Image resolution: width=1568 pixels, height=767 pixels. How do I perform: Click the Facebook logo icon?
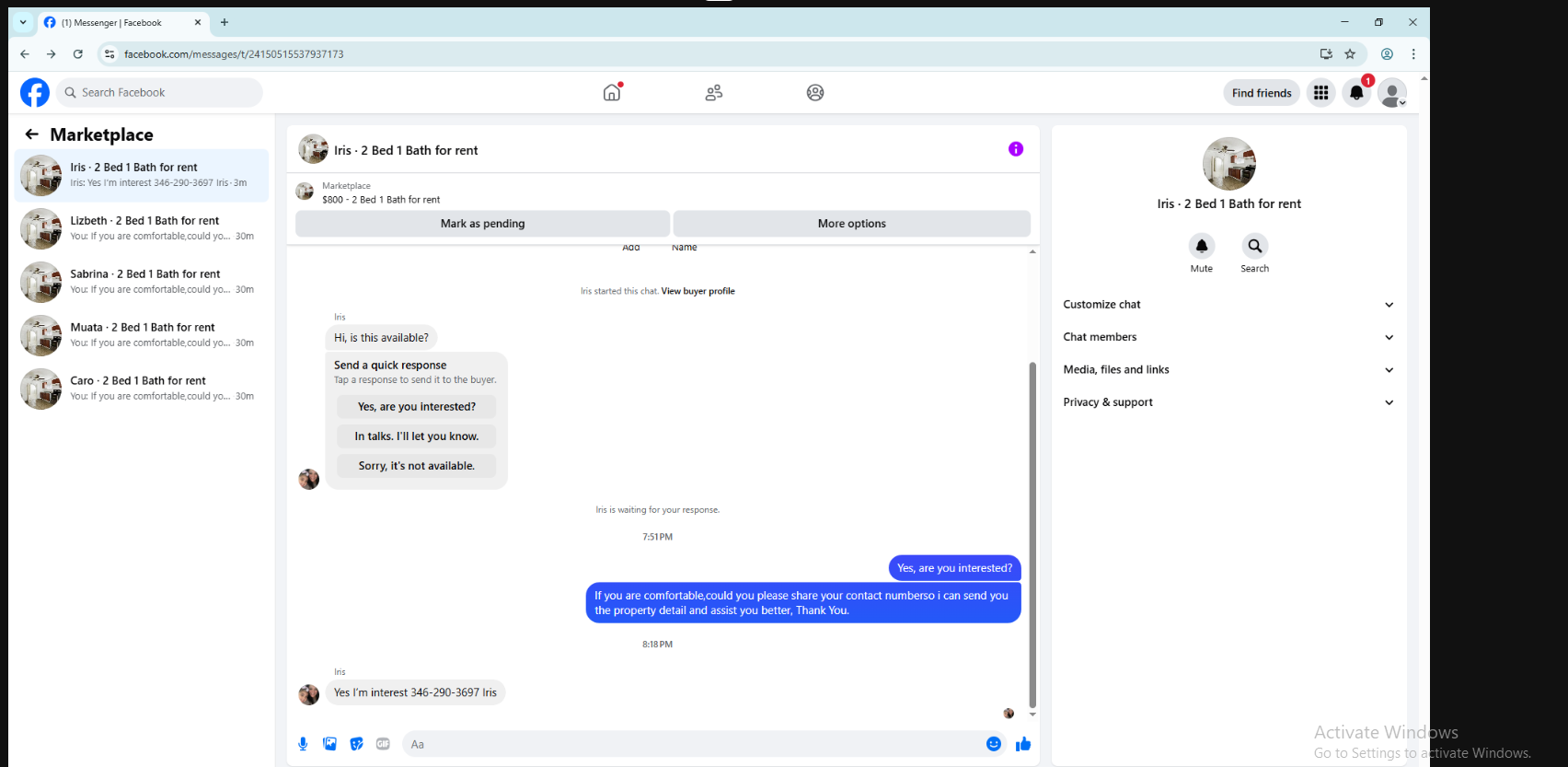point(35,93)
